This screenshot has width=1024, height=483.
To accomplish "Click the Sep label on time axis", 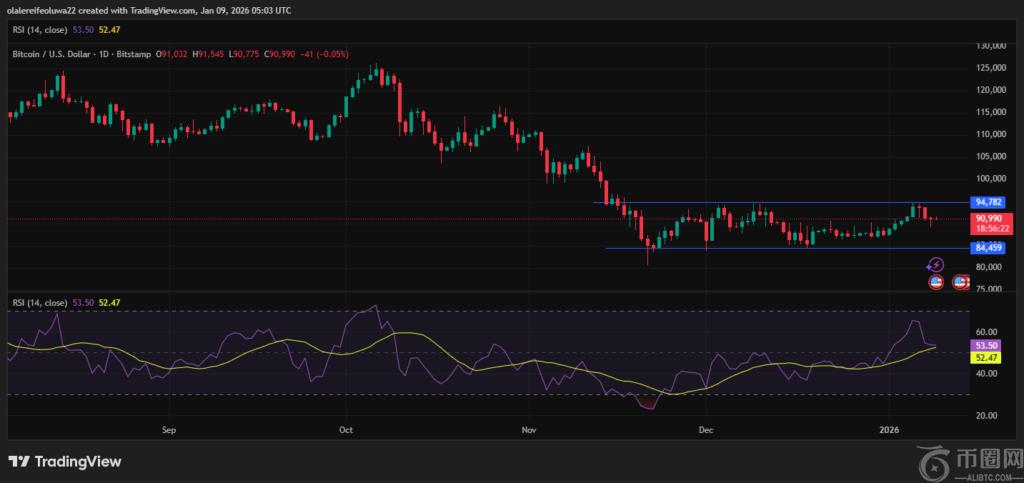I will pos(169,431).
